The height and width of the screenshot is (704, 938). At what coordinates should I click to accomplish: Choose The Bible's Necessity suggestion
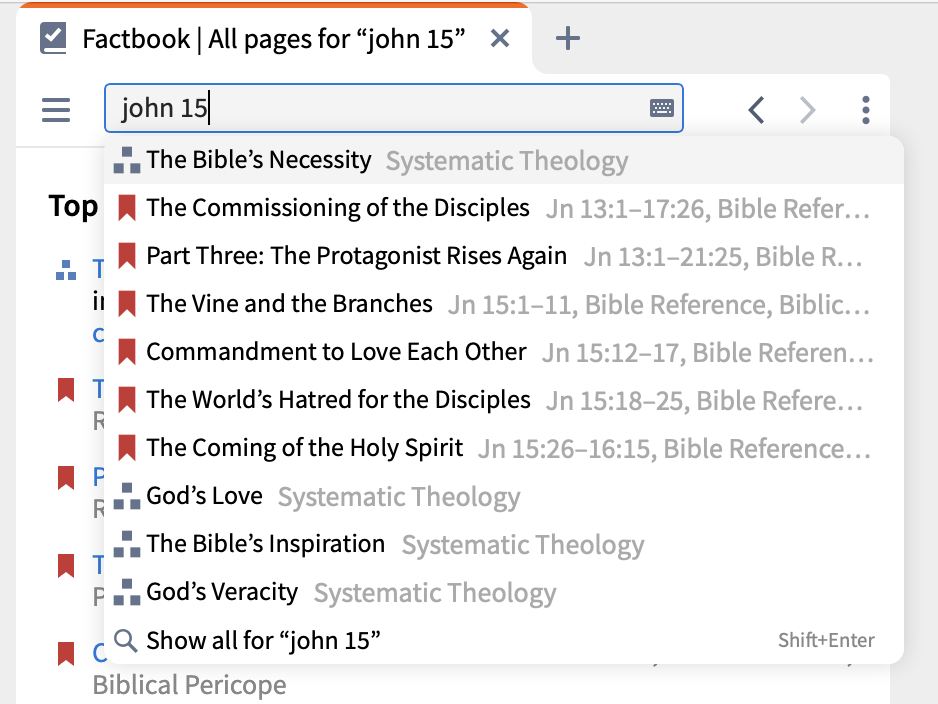click(x=504, y=160)
